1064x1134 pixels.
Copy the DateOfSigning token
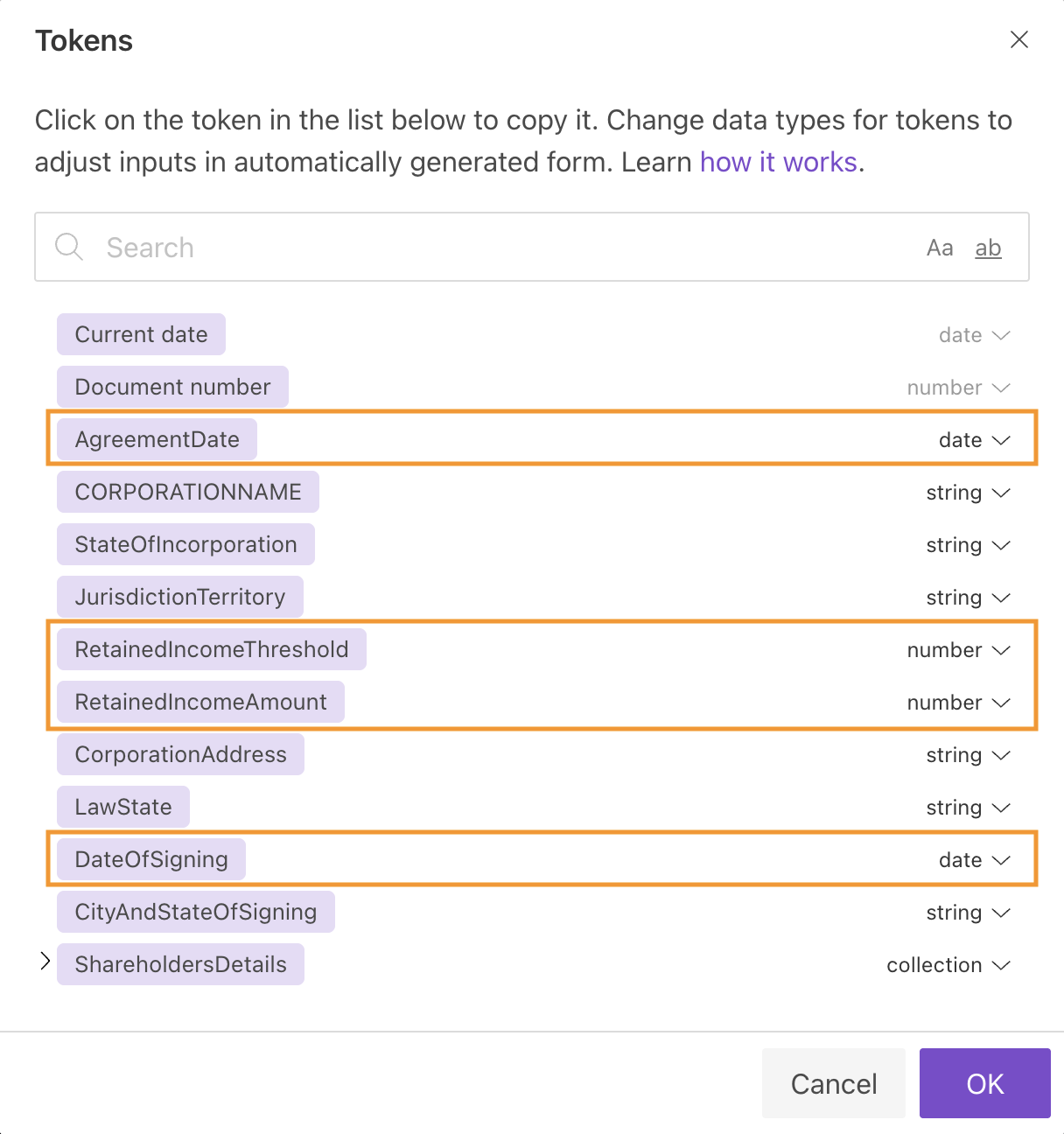pos(150,859)
